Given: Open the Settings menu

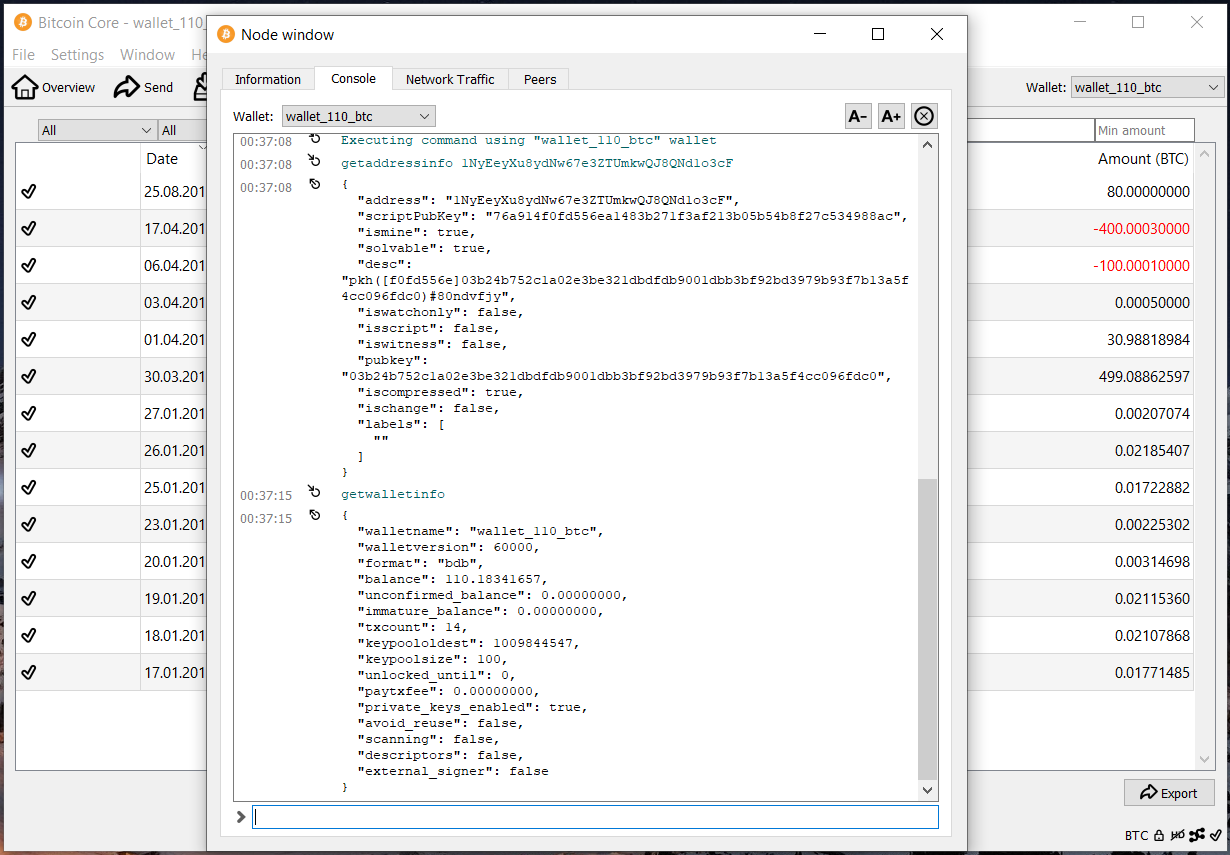Looking at the screenshot, I should [77, 55].
